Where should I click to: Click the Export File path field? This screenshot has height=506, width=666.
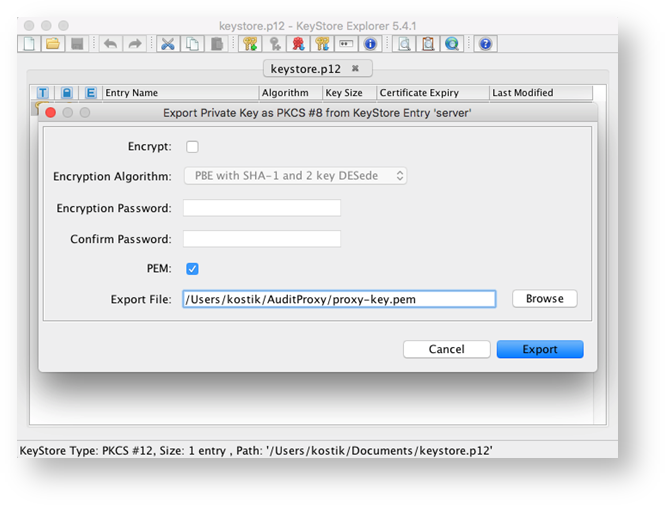pyautogui.click(x=338, y=299)
